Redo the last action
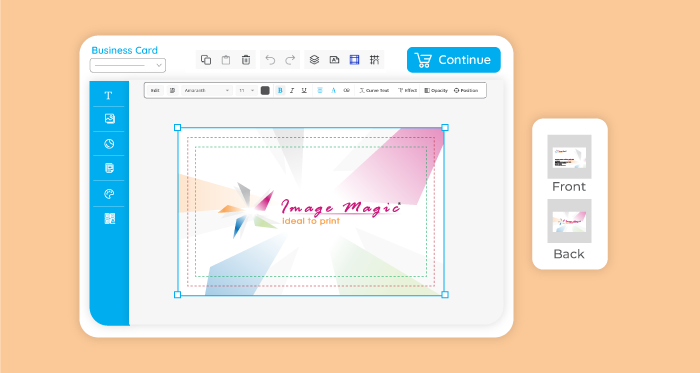Image resolution: width=700 pixels, height=373 pixels. point(290,60)
